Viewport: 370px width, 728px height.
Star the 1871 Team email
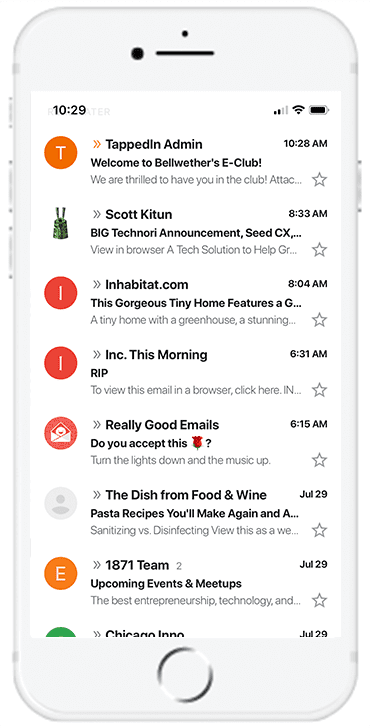coord(319,600)
